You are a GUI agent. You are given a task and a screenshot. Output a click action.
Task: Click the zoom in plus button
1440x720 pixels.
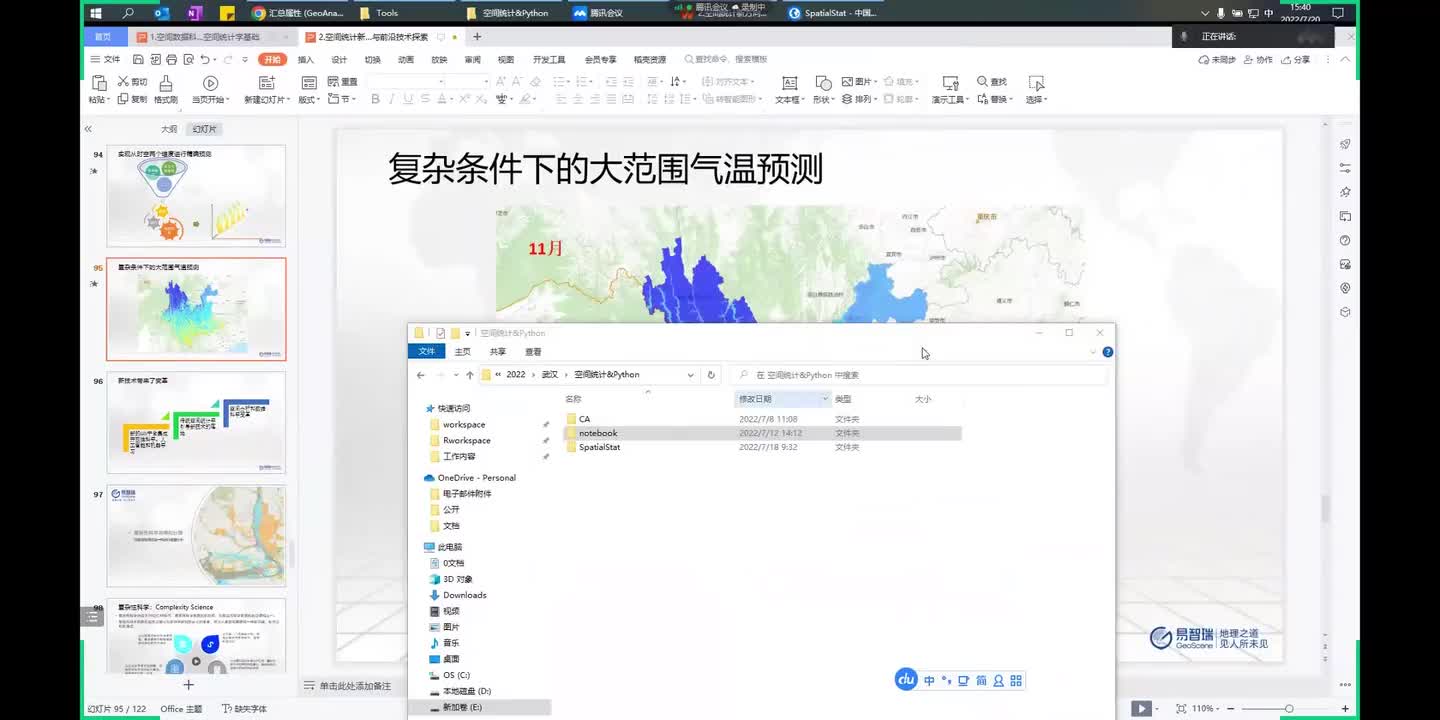coord(1346,709)
